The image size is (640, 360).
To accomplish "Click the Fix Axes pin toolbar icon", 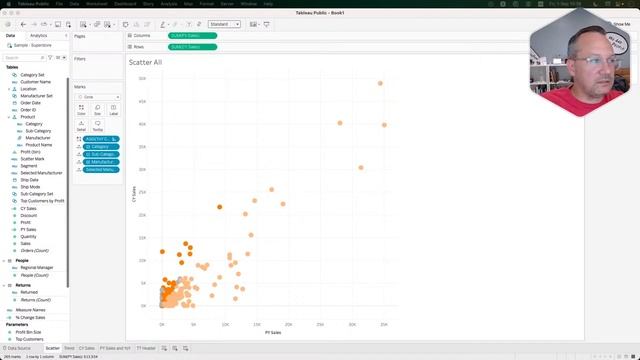I will pos(199,24).
